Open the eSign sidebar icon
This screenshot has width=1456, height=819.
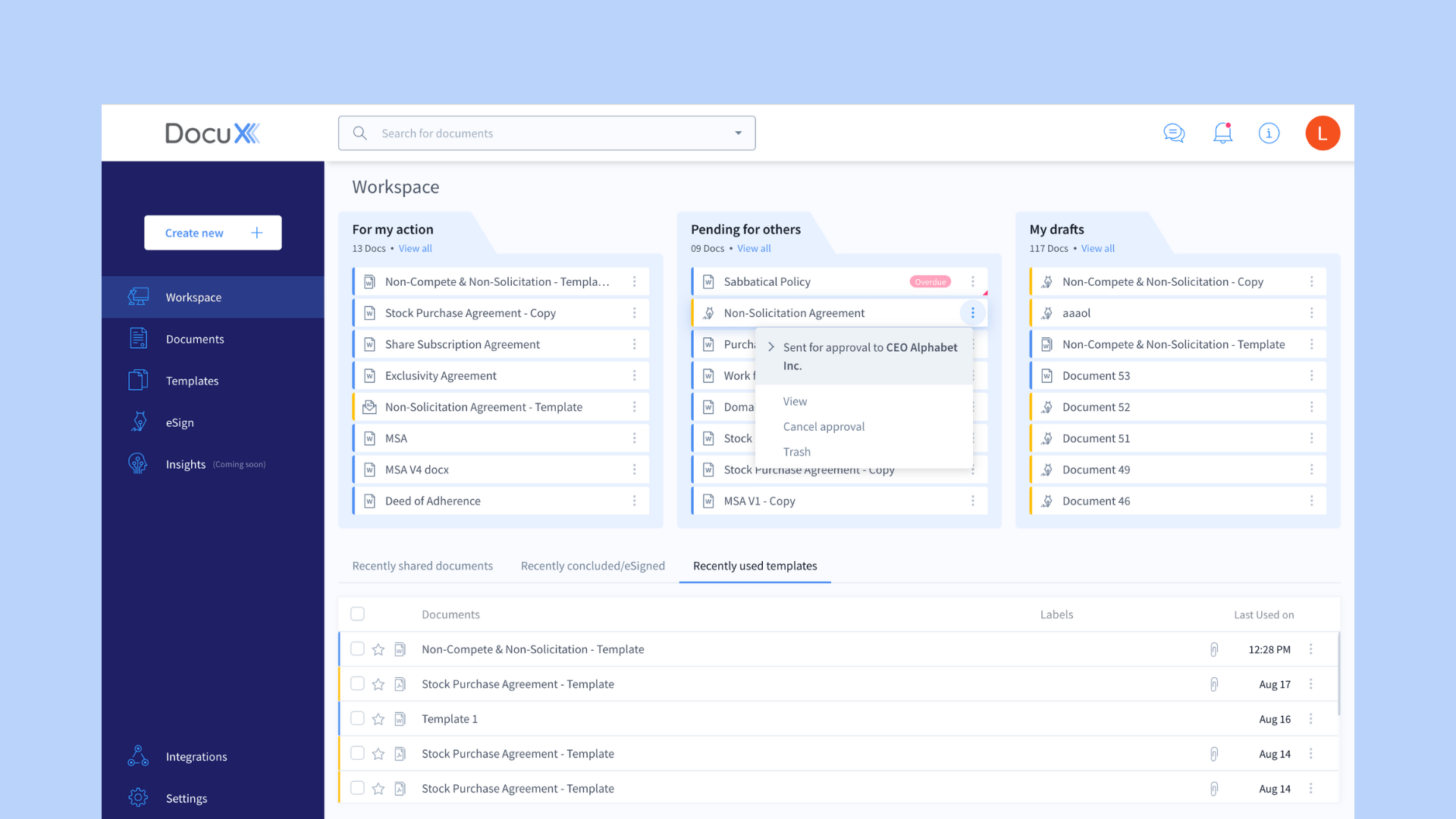[x=139, y=422]
